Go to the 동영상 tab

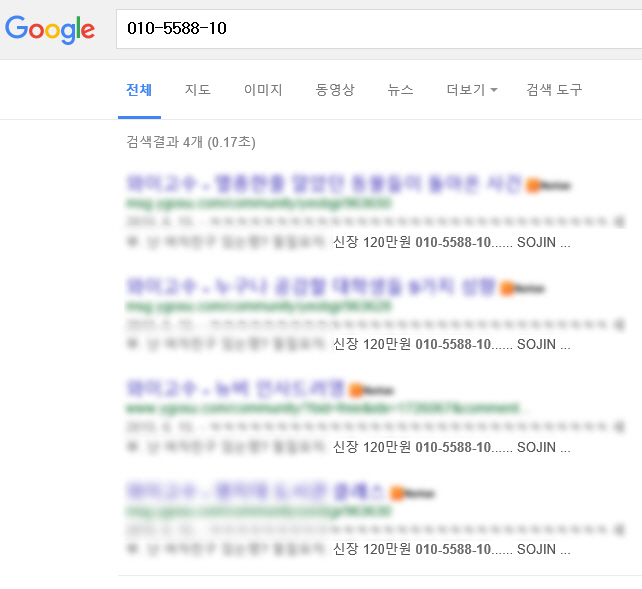(335, 90)
